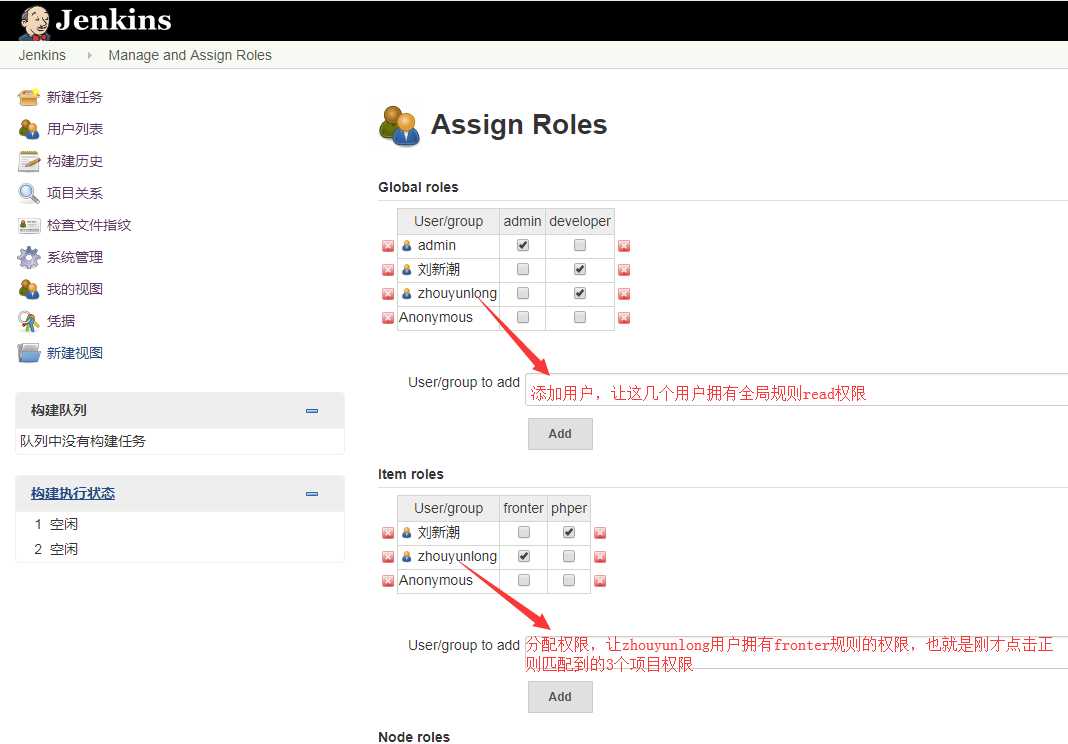Delete zhouyunlong via left red X in Item roles

pyautogui.click(x=388, y=557)
